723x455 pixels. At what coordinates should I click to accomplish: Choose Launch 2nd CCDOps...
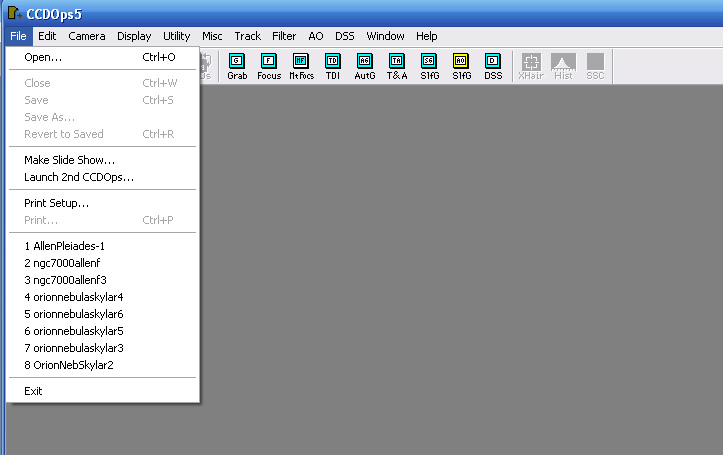103,177
